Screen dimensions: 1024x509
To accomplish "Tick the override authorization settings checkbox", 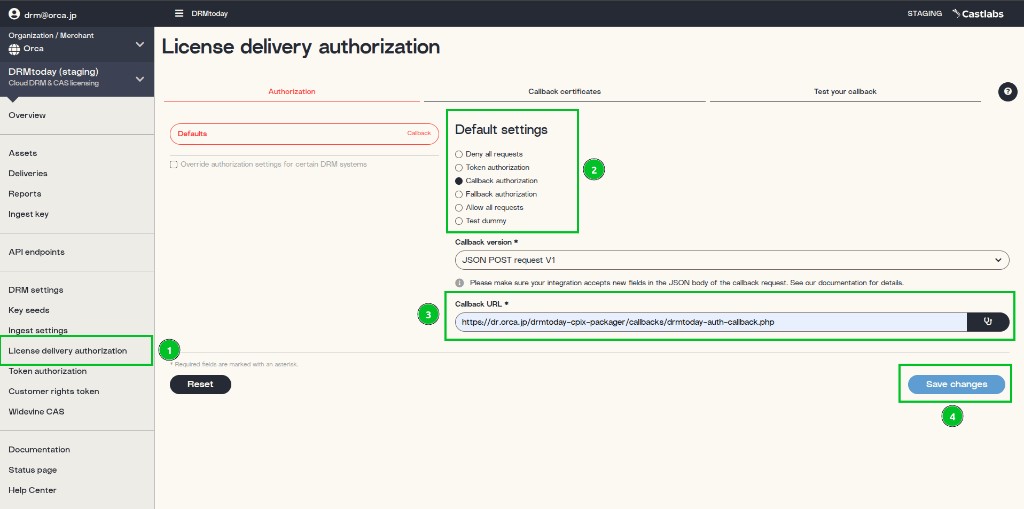I will click(x=174, y=164).
